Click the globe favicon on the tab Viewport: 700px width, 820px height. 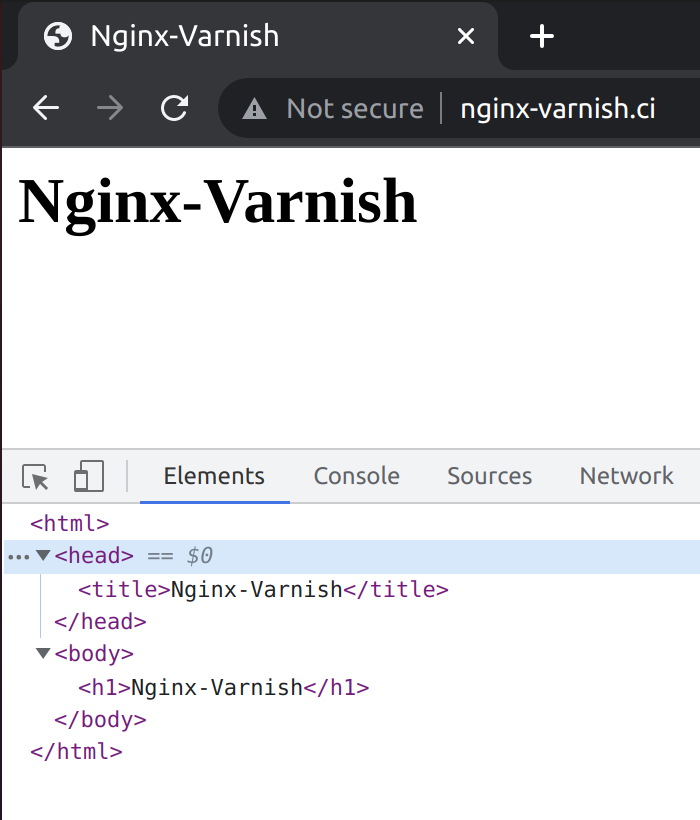tap(58, 36)
